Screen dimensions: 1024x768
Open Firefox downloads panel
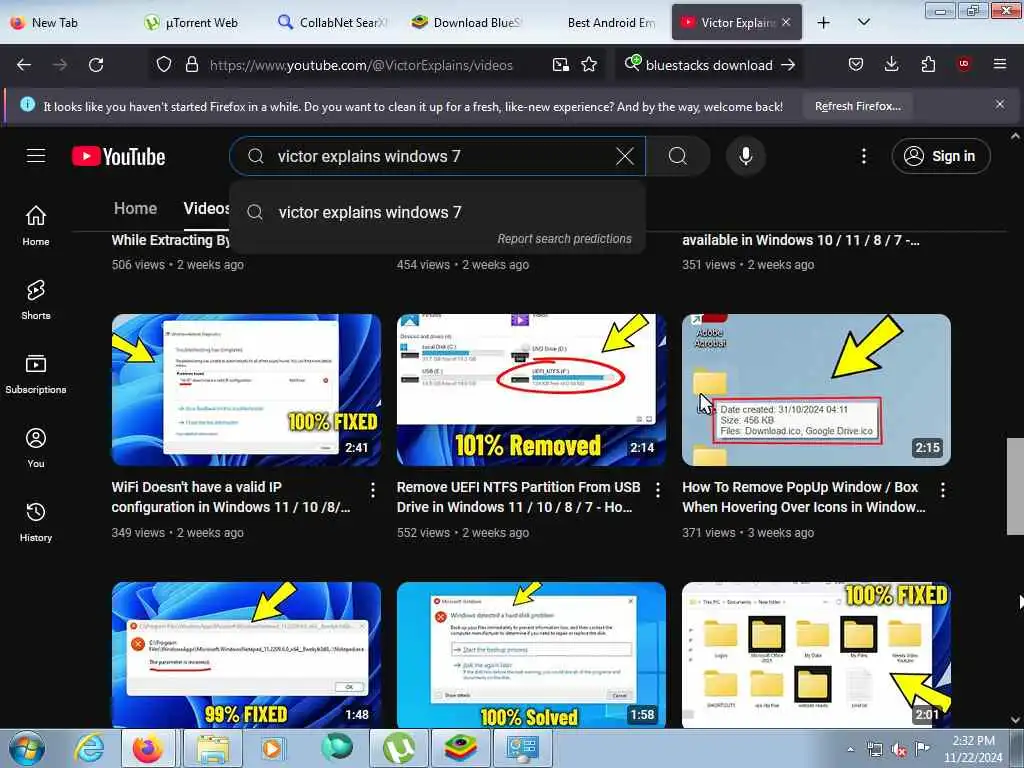click(x=891, y=65)
